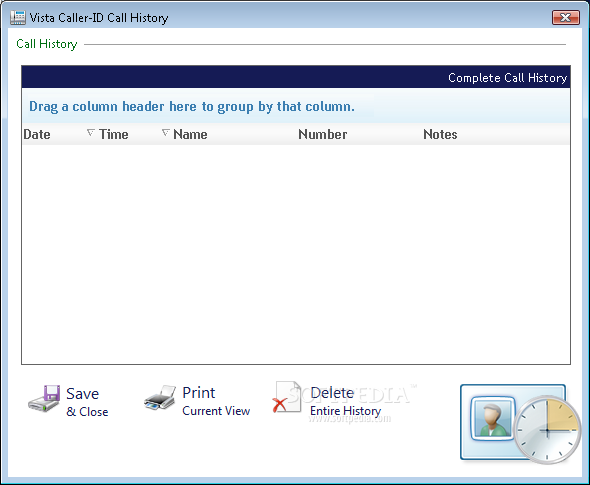Click the phone icon in title bar
The height and width of the screenshot is (485, 590).
click(18, 18)
